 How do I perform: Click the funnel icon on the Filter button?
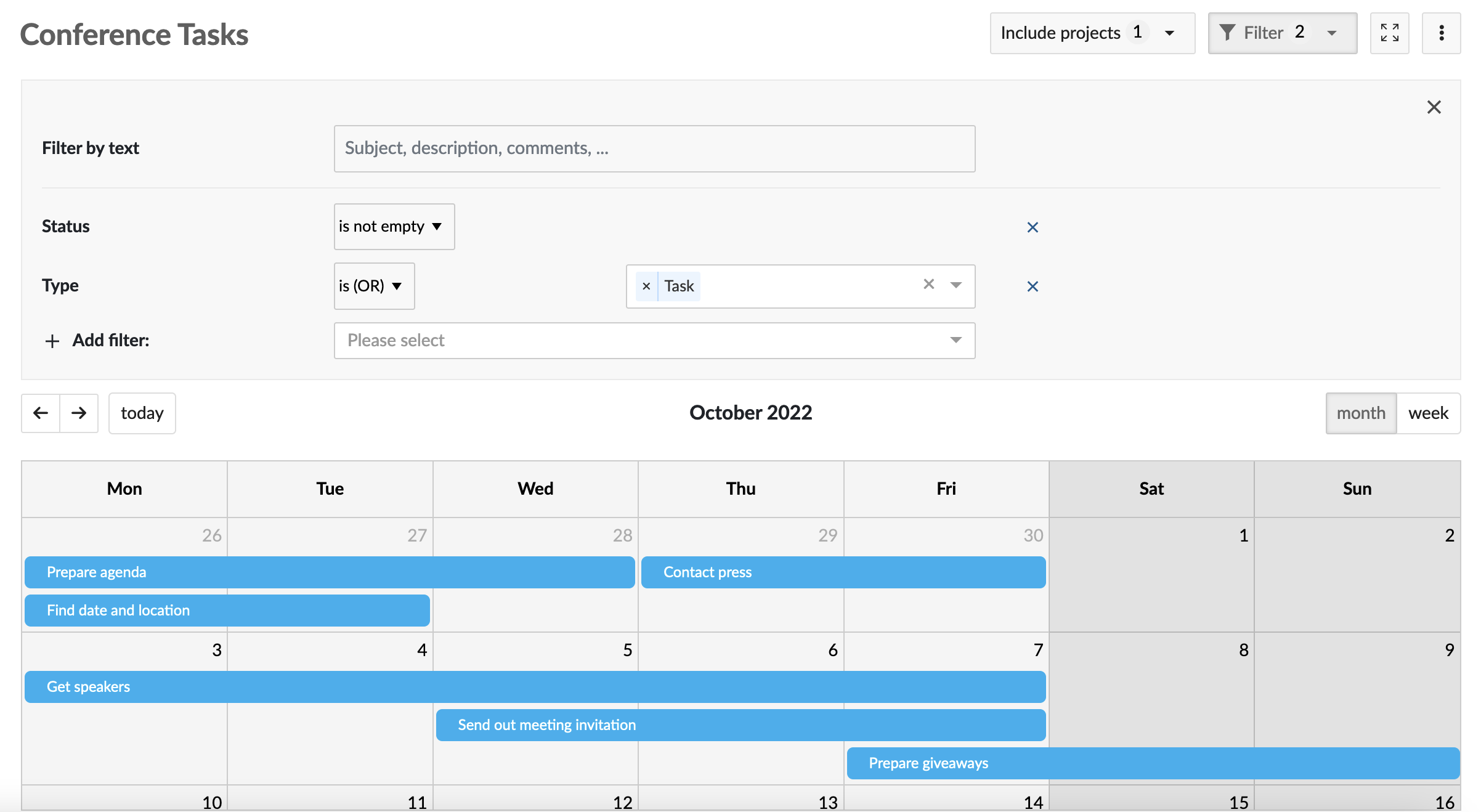pos(1228,33)
